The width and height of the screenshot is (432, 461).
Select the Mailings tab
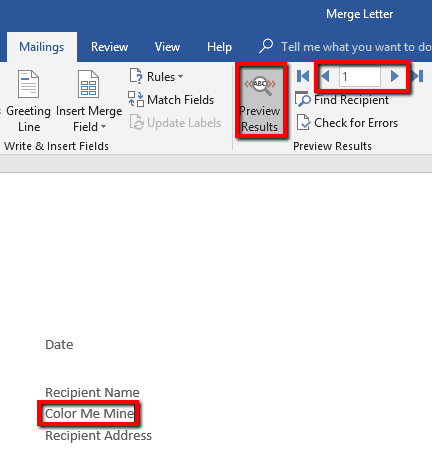[x=42, y=47]
